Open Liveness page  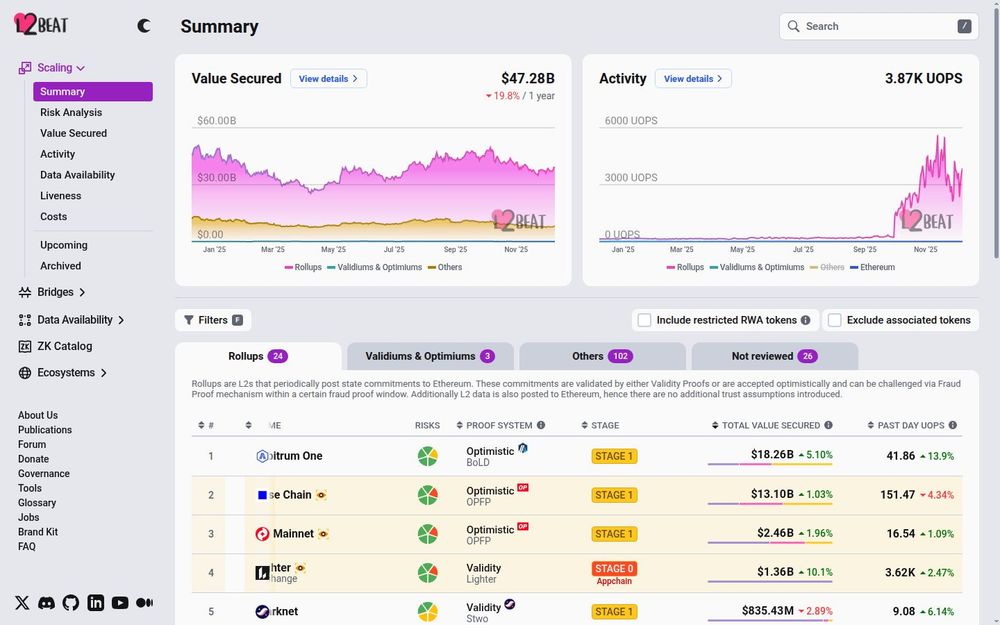(x=61, y=196)
